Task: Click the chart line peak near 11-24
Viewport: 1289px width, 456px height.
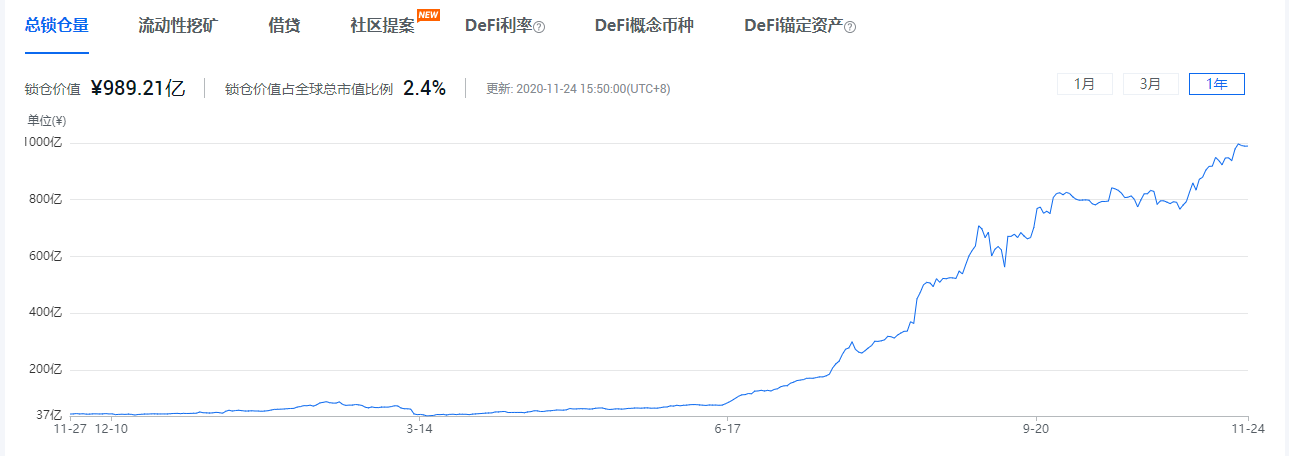Action: [1240, 145]
